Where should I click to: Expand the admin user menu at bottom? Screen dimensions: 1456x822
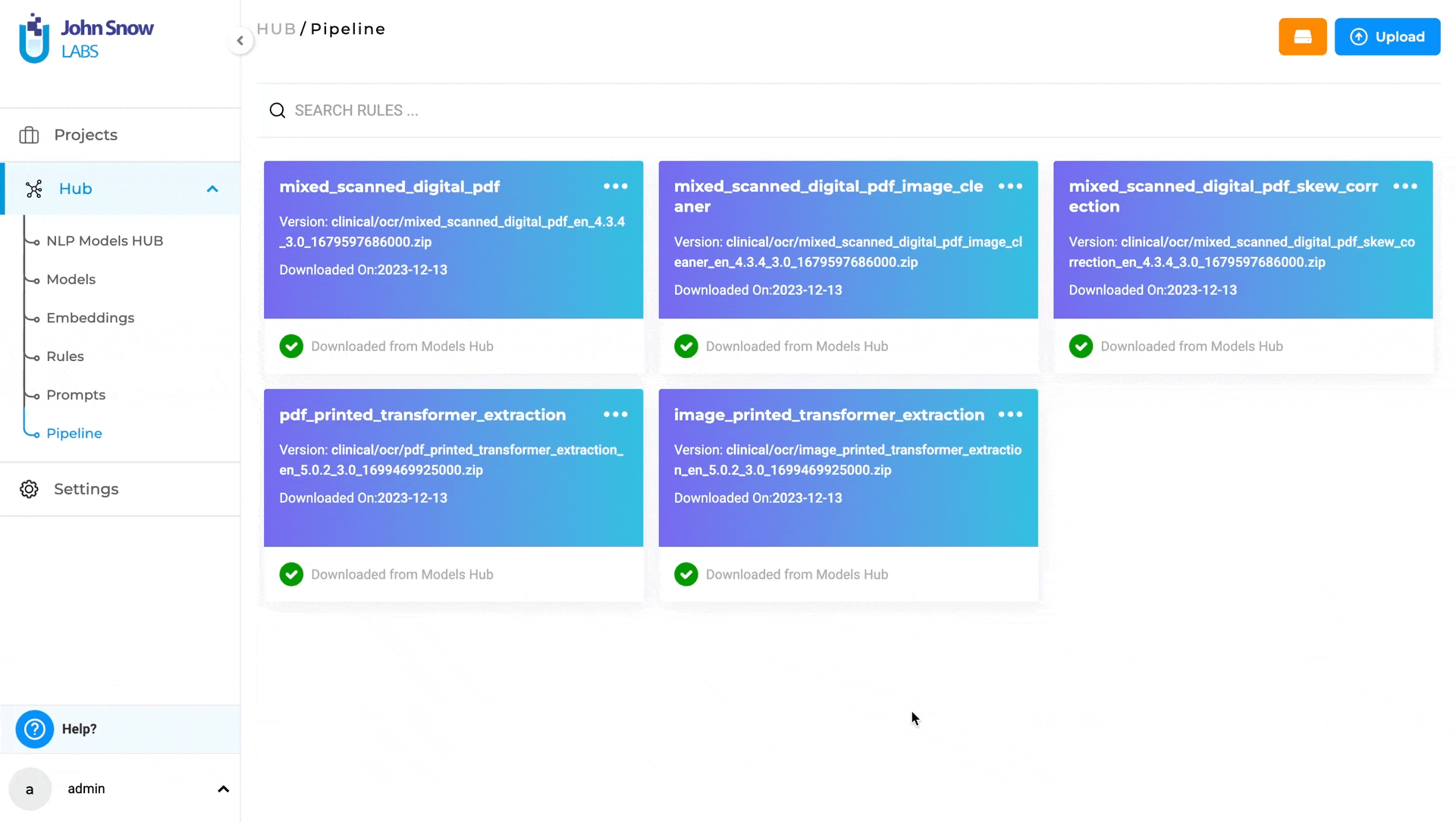tap(222, 789)
